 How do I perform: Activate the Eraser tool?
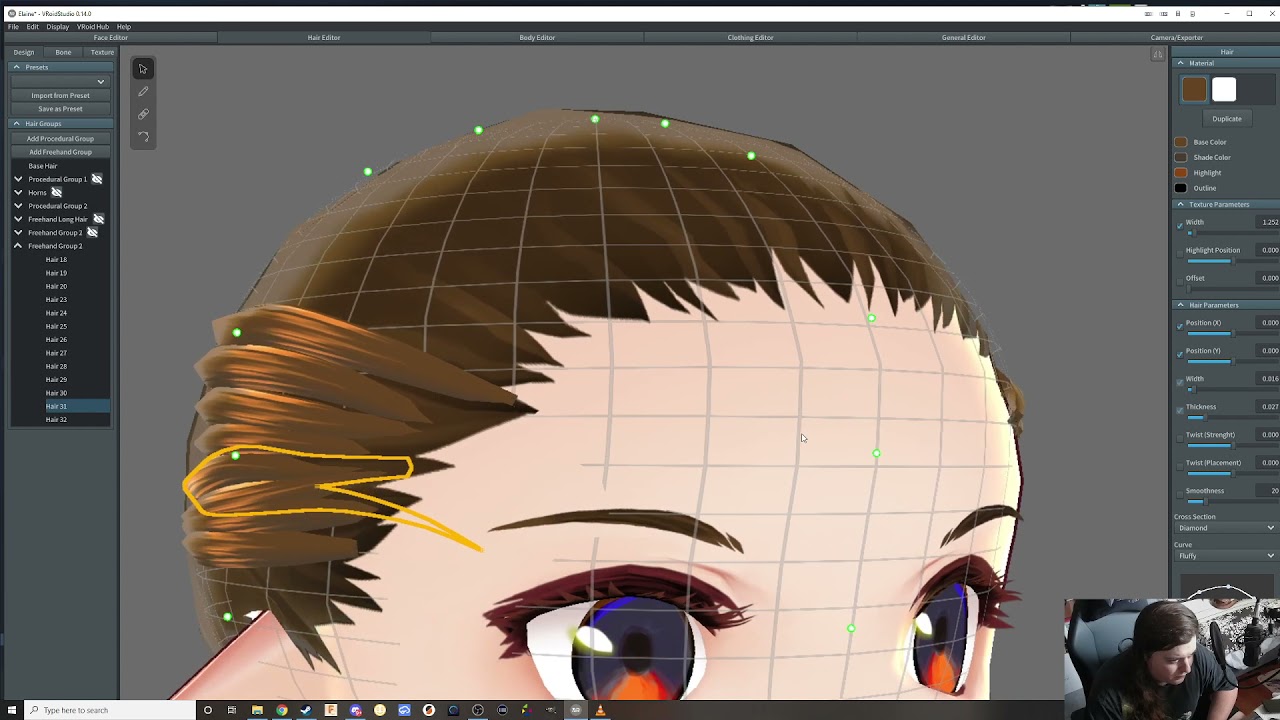click(143, 114)
